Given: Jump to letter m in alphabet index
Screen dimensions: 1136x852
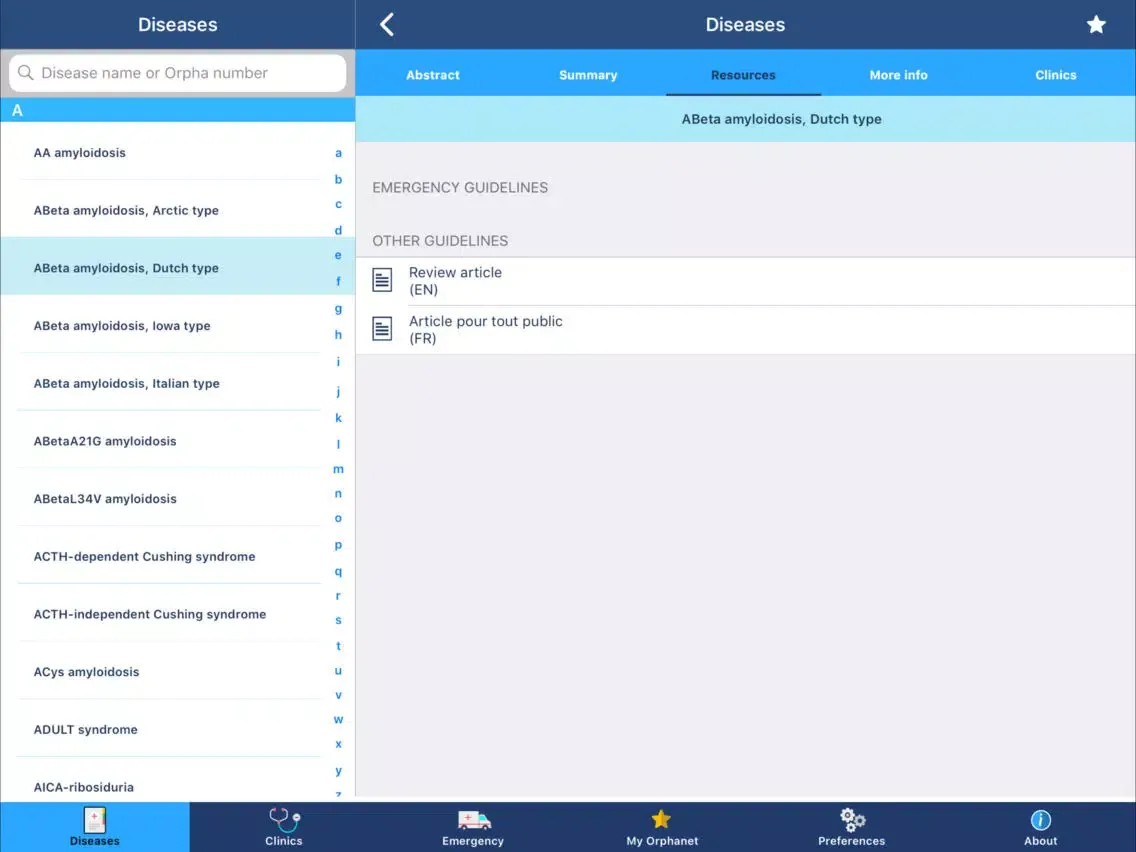Looking at the screenshot, I should tap(338, 469).
